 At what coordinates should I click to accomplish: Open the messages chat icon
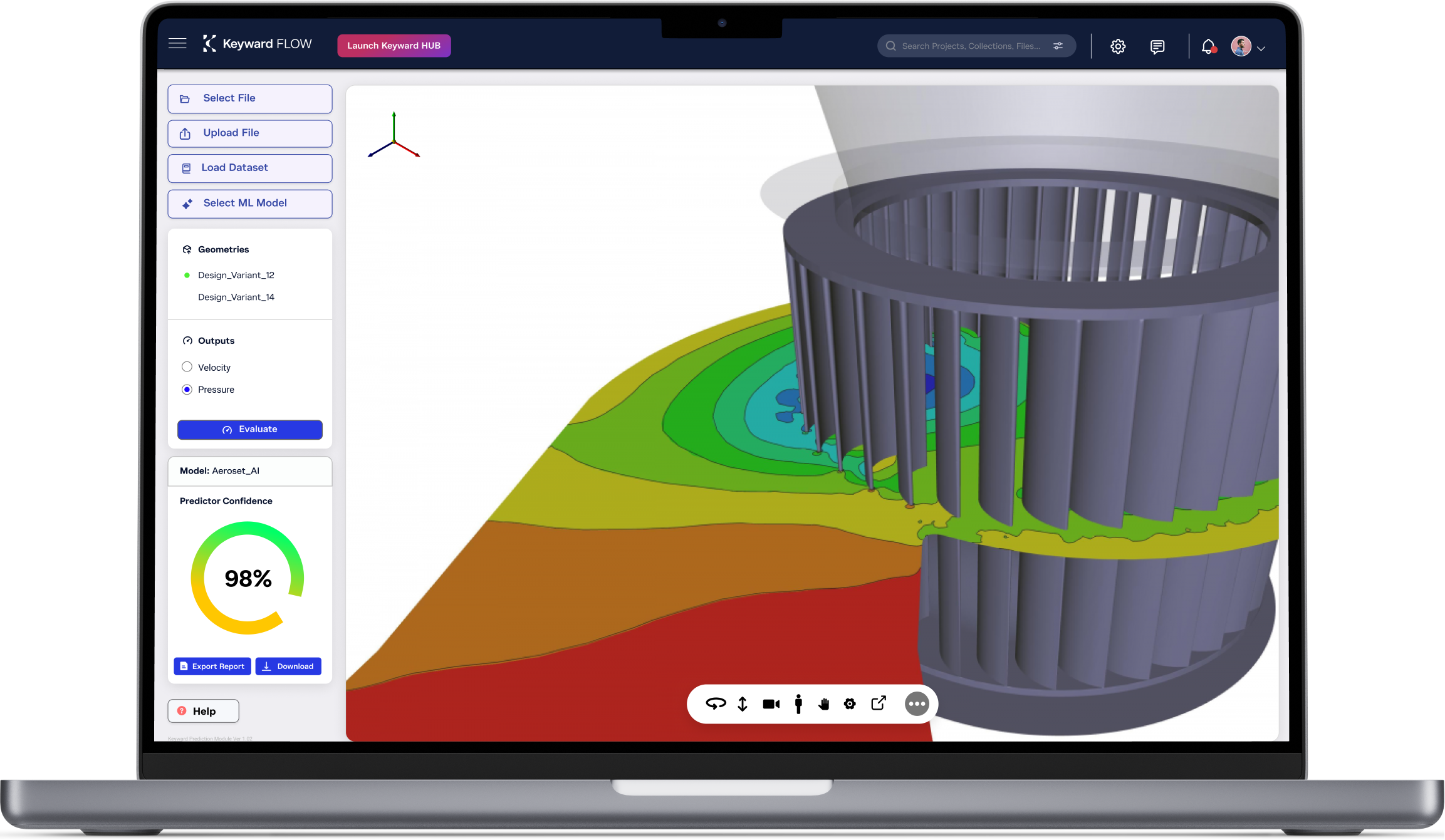click(1157, 46)
